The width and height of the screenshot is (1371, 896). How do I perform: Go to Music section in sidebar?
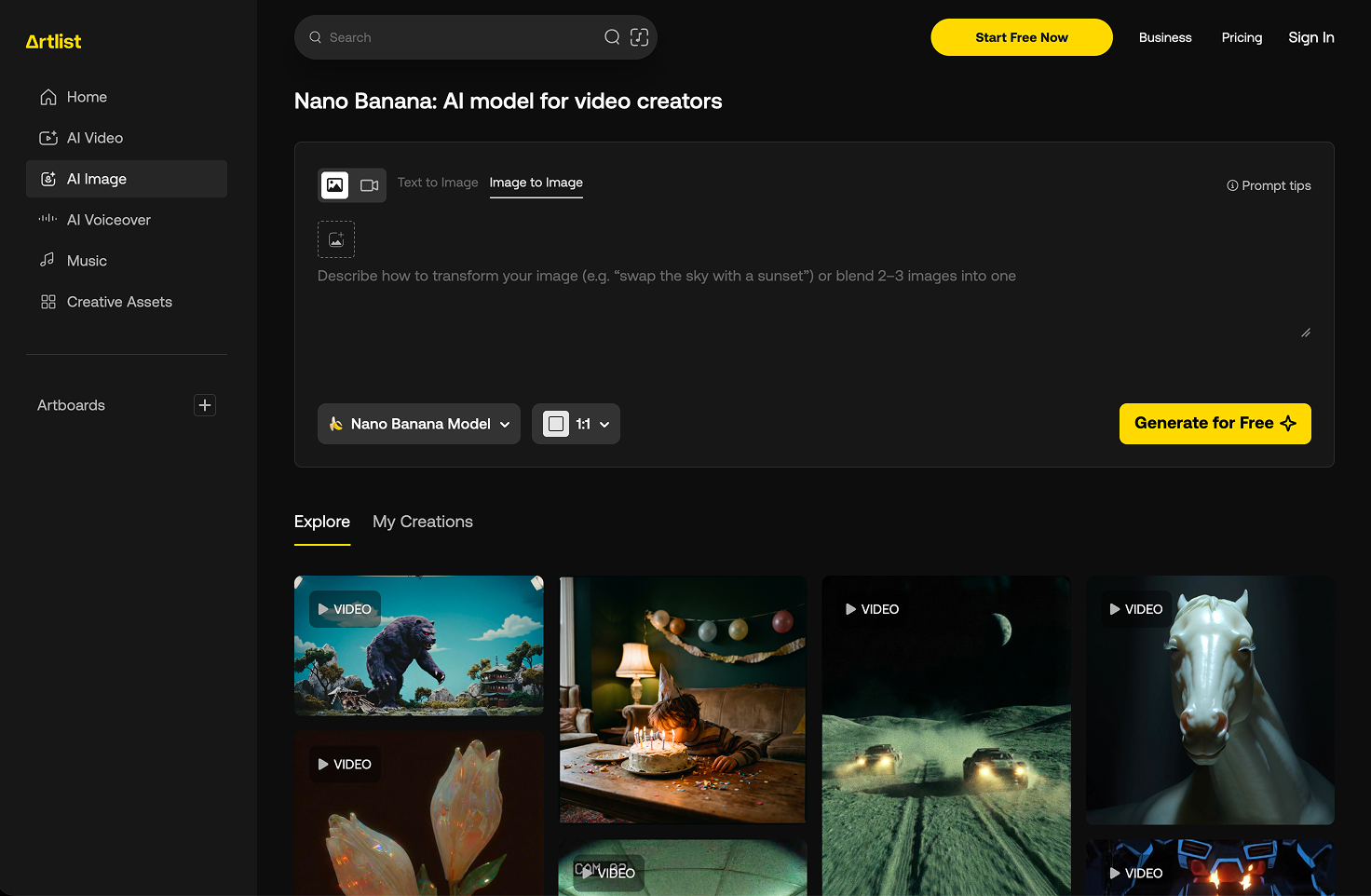(x=87, y=261)
